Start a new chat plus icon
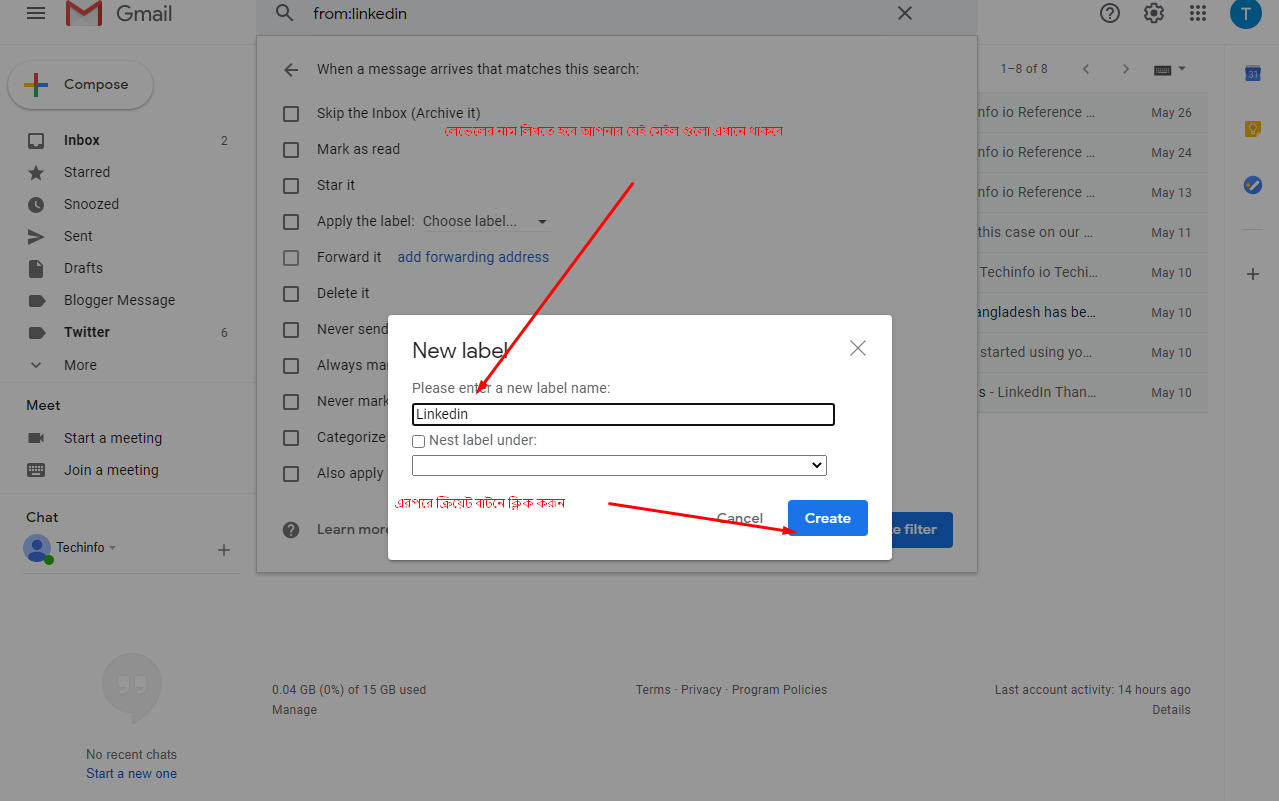 [224, 549]
